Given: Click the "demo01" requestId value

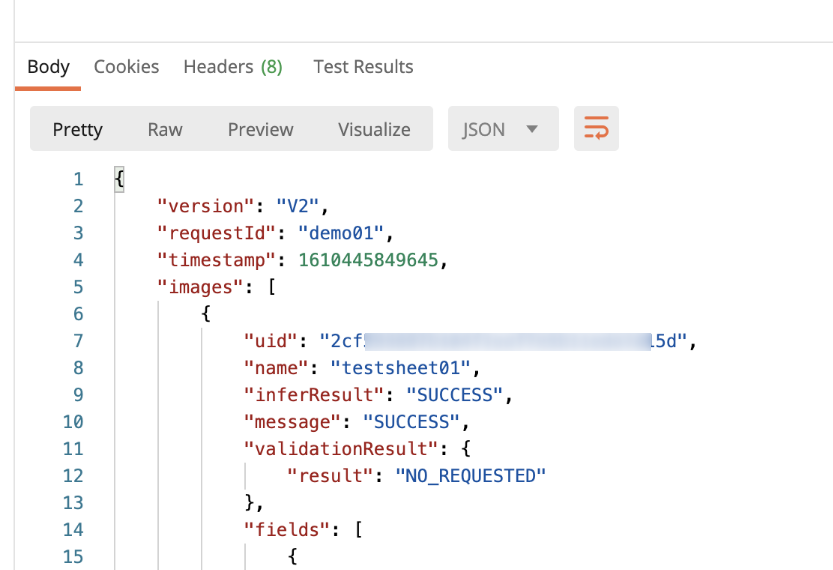Looking at the screenshot, I should (336, 233).
